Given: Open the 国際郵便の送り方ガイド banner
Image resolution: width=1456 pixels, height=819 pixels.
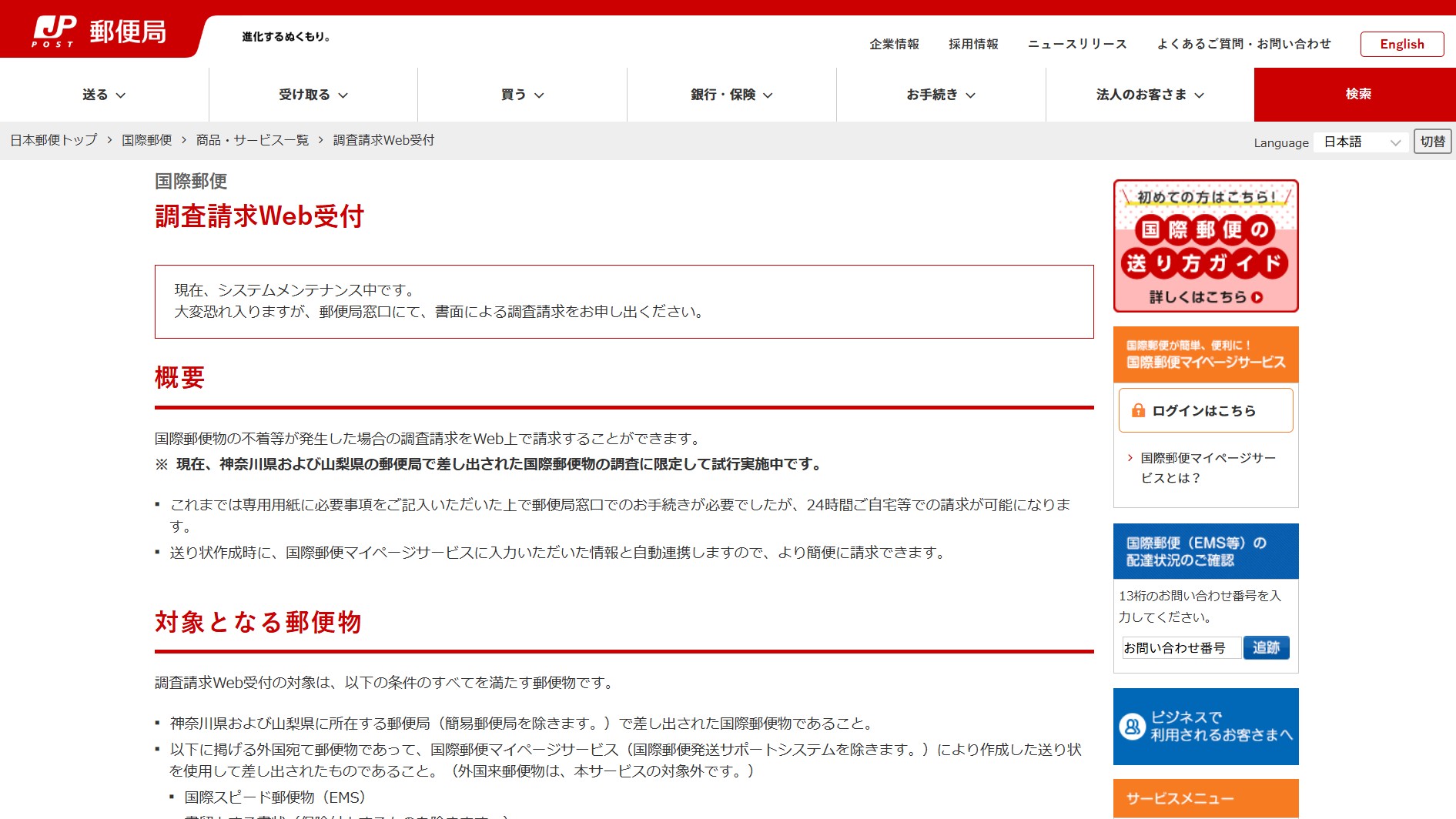Looking at the screenshot, I should (1206, 246).
